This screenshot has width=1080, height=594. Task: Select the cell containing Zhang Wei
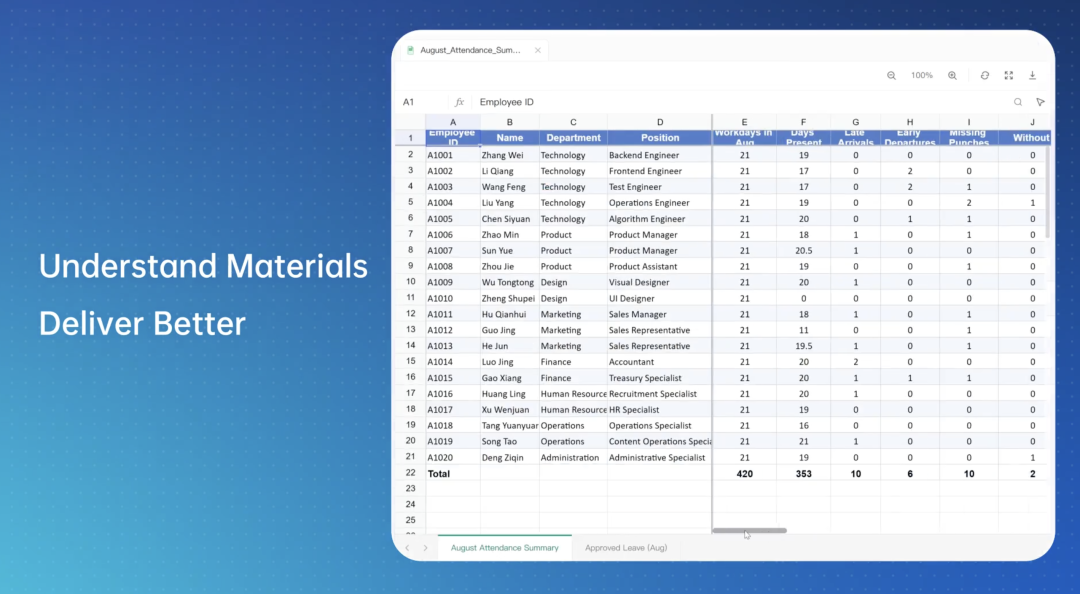[510, 155]
